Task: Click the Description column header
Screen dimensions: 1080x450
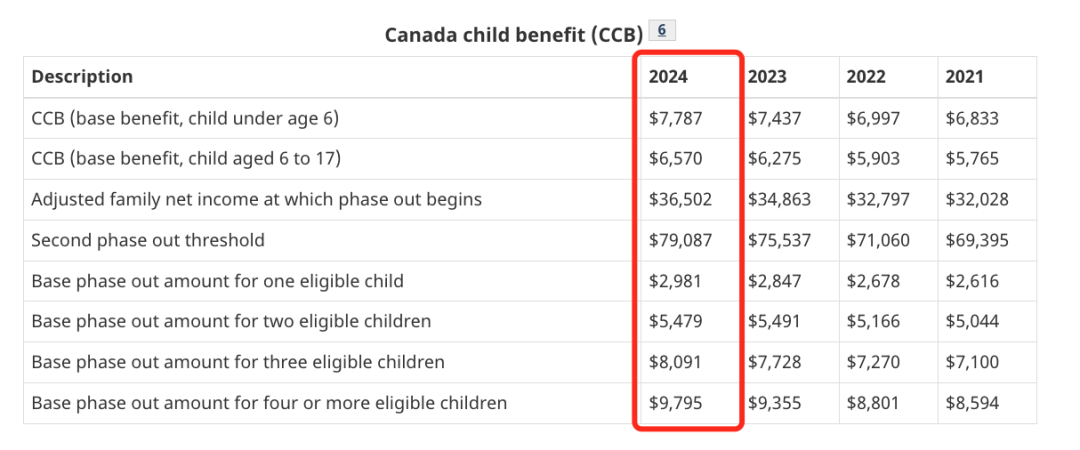Action: [x=82, y=77]
